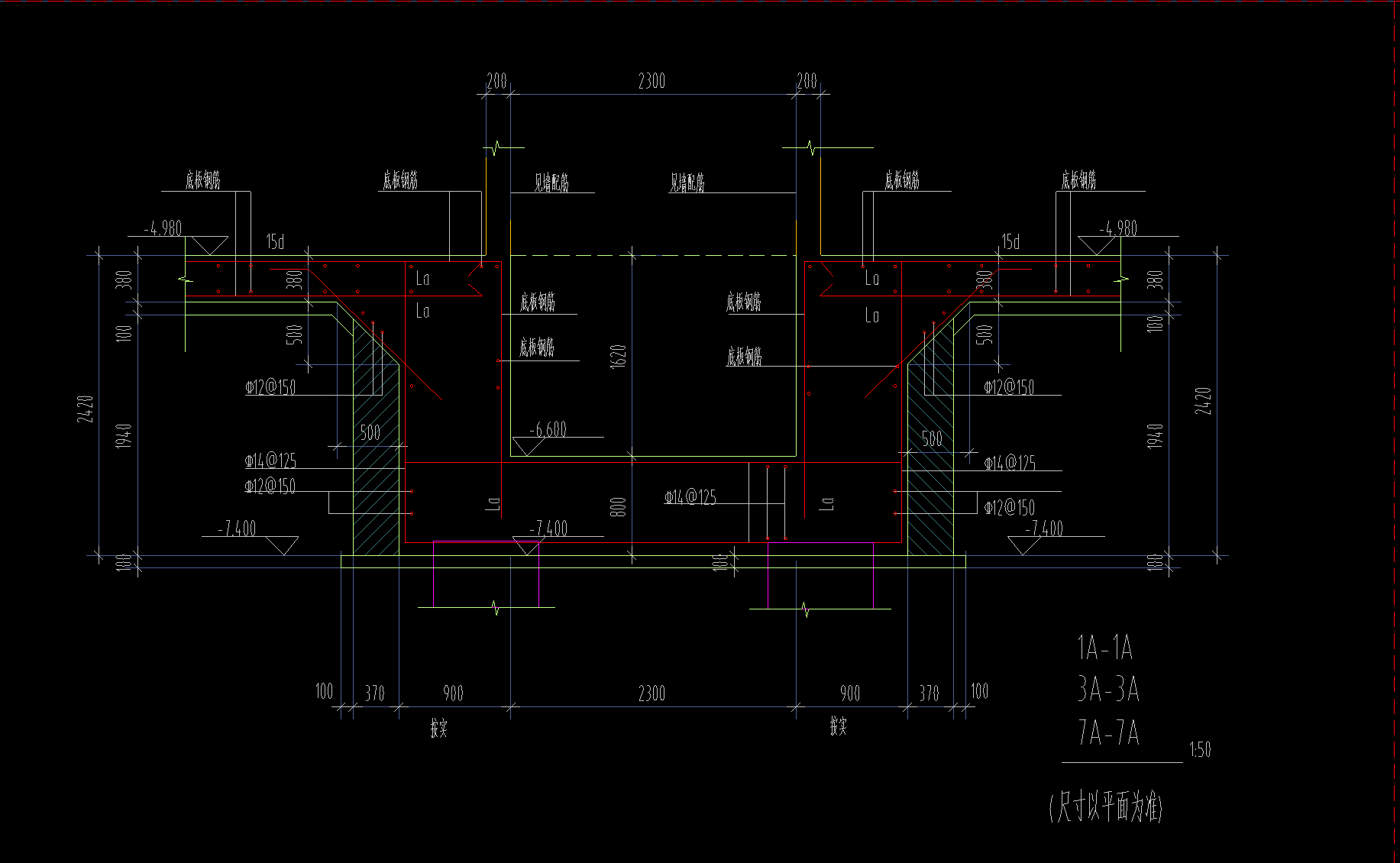Select the right 900 bottom dimension
1400x863 pixels.
850,693
